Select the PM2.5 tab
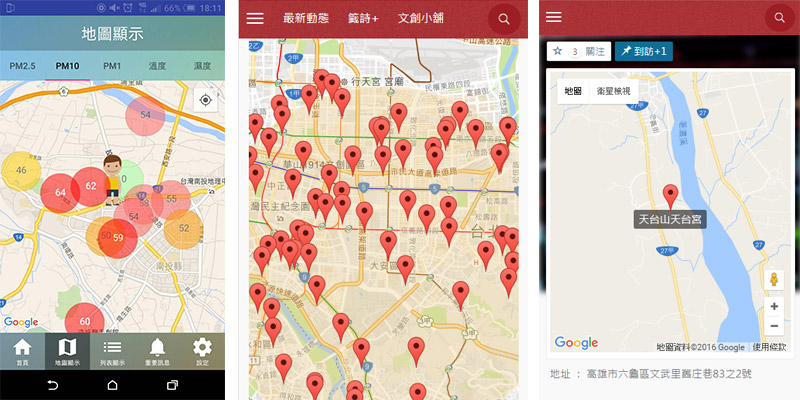The image size is (800, 400). coord(22,66)
